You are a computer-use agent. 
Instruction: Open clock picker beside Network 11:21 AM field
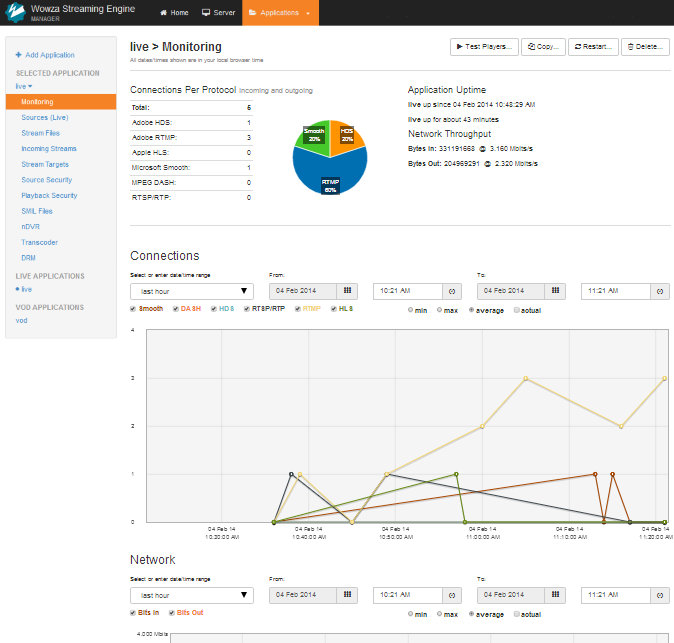(660, 595)
